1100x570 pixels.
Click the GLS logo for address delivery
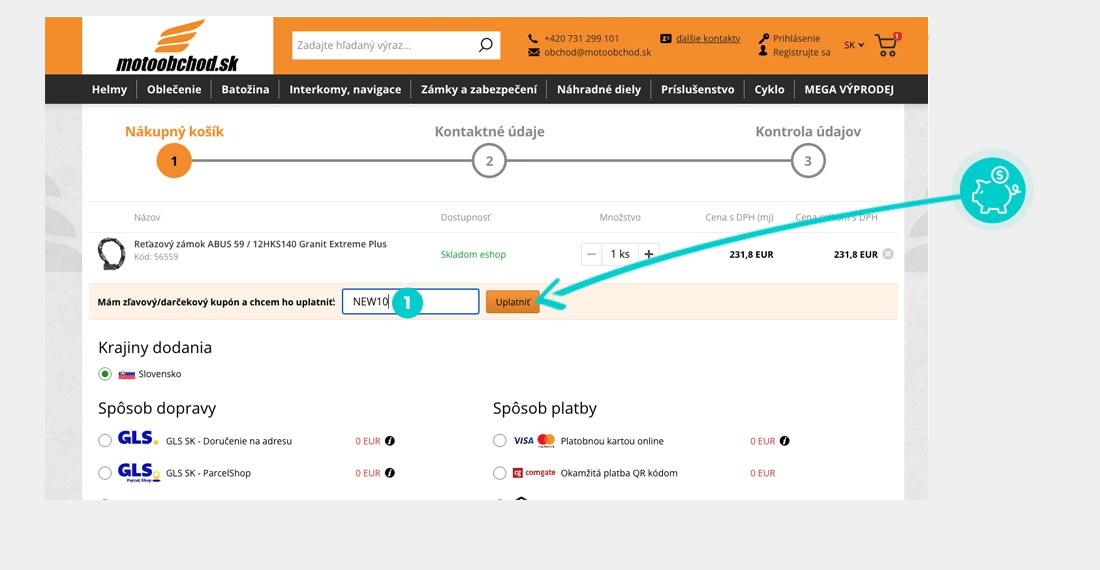click(x=138, y=438)
